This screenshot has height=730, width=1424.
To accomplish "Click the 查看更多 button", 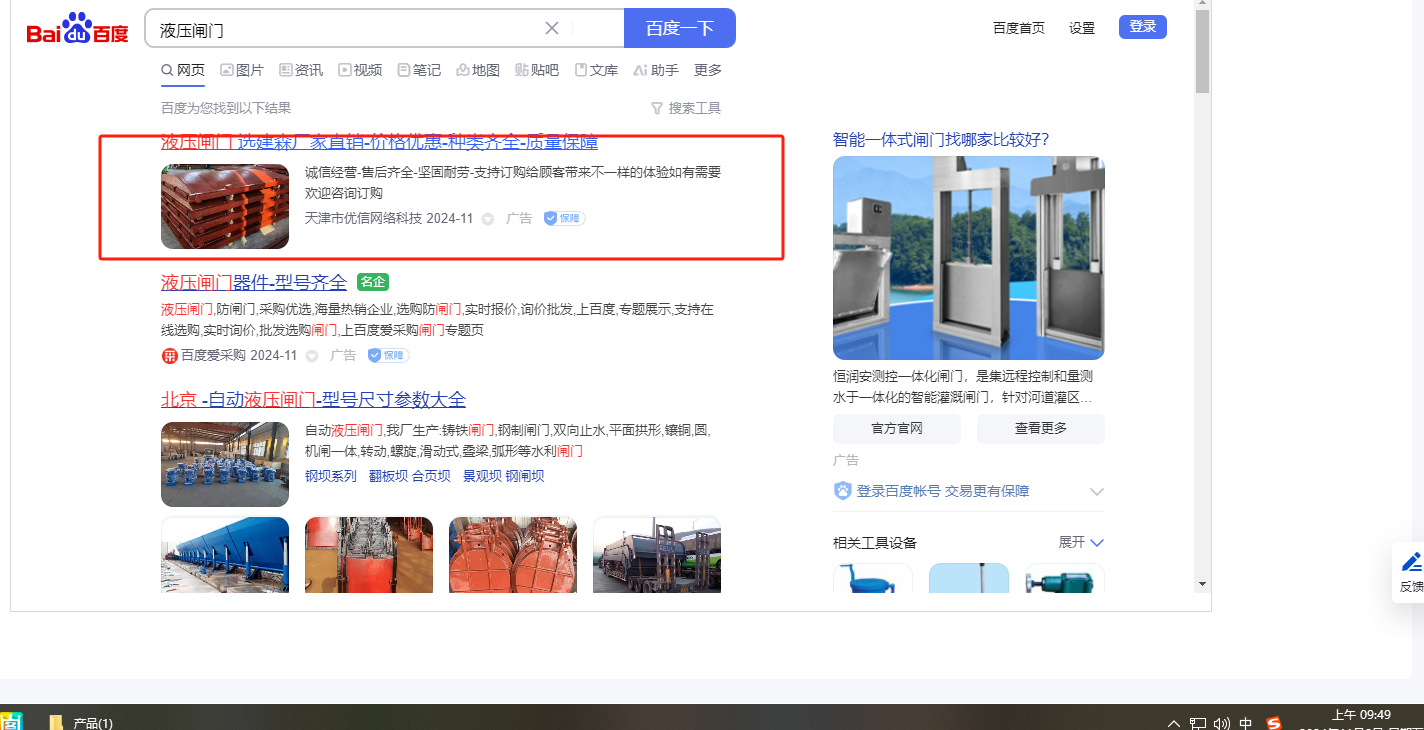I will [x=1041, y=428].
